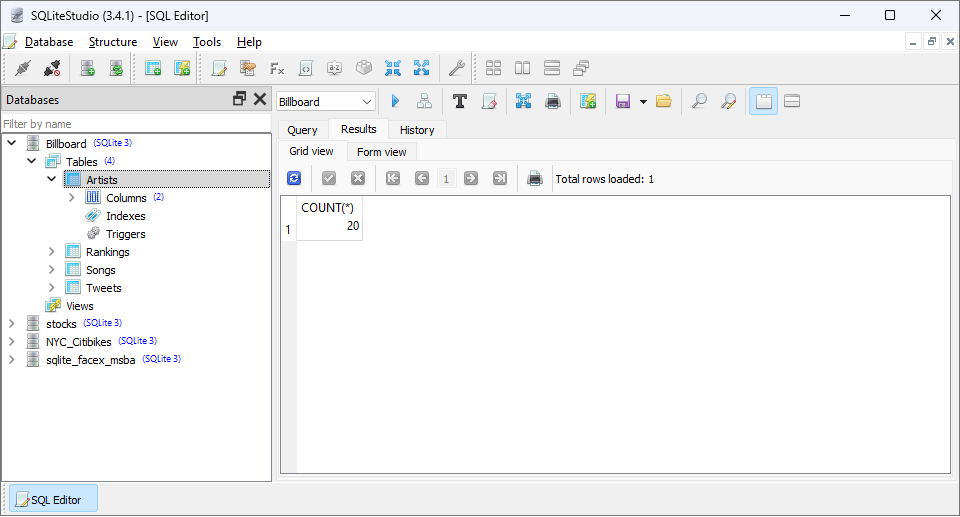Viewport: 960px width, 517px height.
Task: Click the Edit database icon
Action: (116, 68)
